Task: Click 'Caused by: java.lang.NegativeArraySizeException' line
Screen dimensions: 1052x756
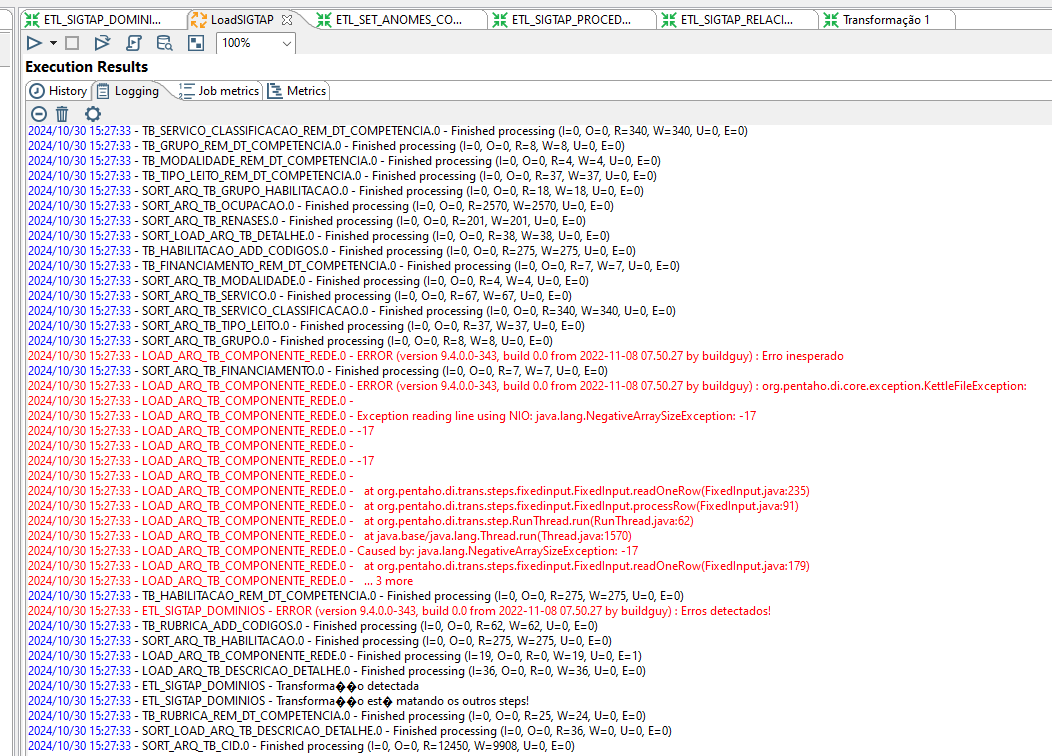Action: (333, 551)
